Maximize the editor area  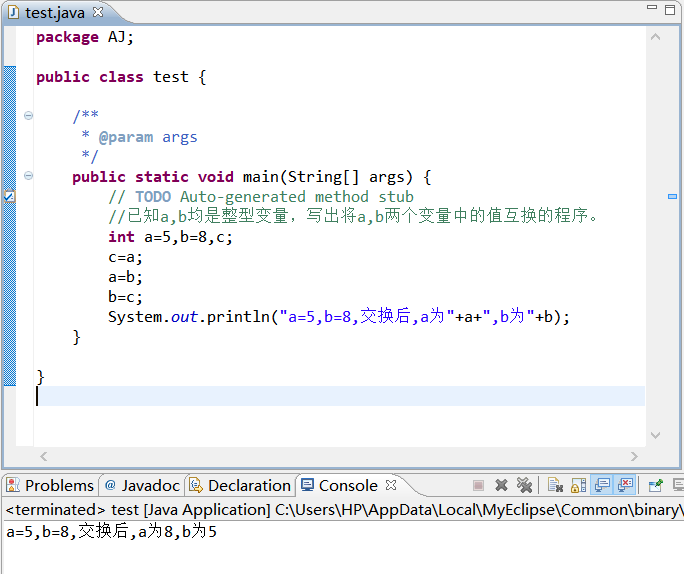(x=670, y=10)
